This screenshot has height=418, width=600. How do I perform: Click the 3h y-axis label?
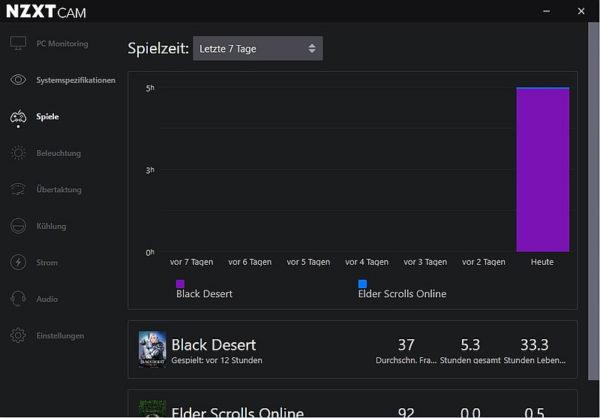click(150, 170)
